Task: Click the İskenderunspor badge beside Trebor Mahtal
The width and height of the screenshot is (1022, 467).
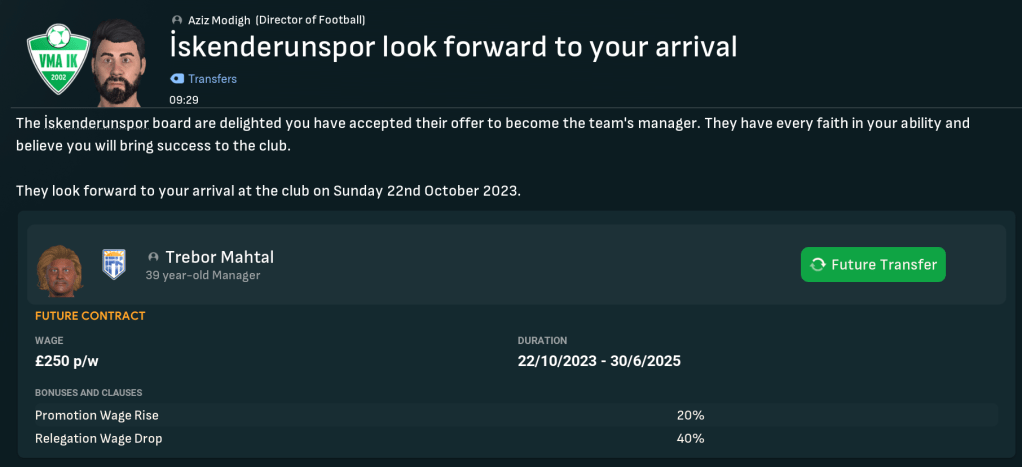Action: coord(114,264)
